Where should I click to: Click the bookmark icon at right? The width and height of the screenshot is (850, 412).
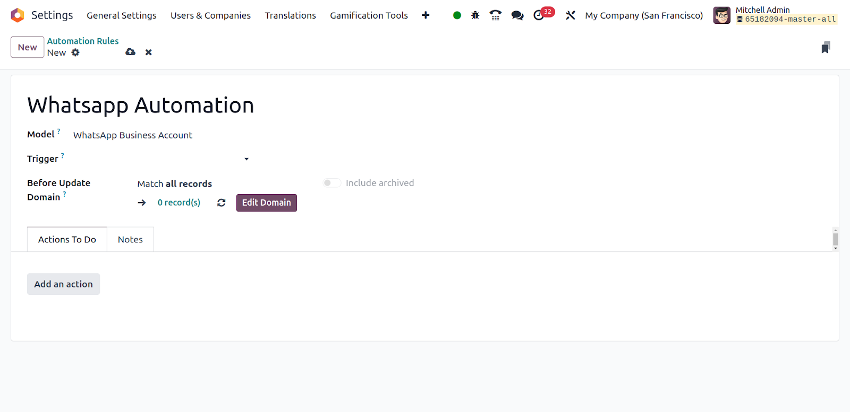coord(826,48)
